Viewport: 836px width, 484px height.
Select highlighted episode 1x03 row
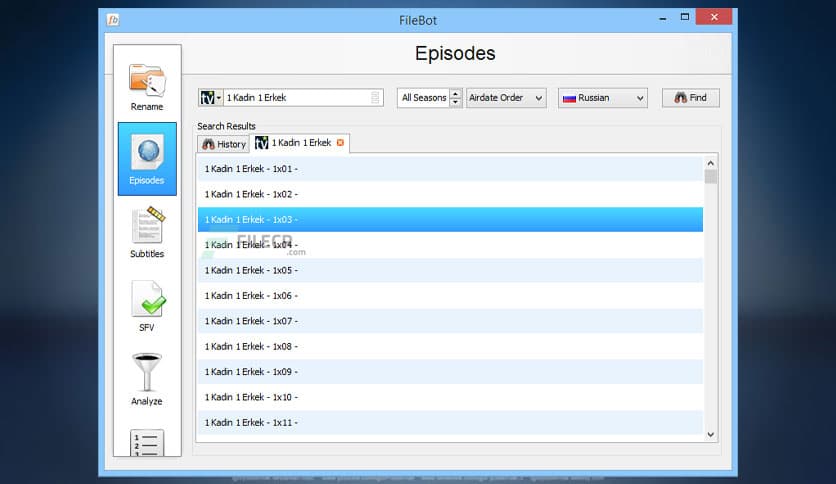coord(450,220)
